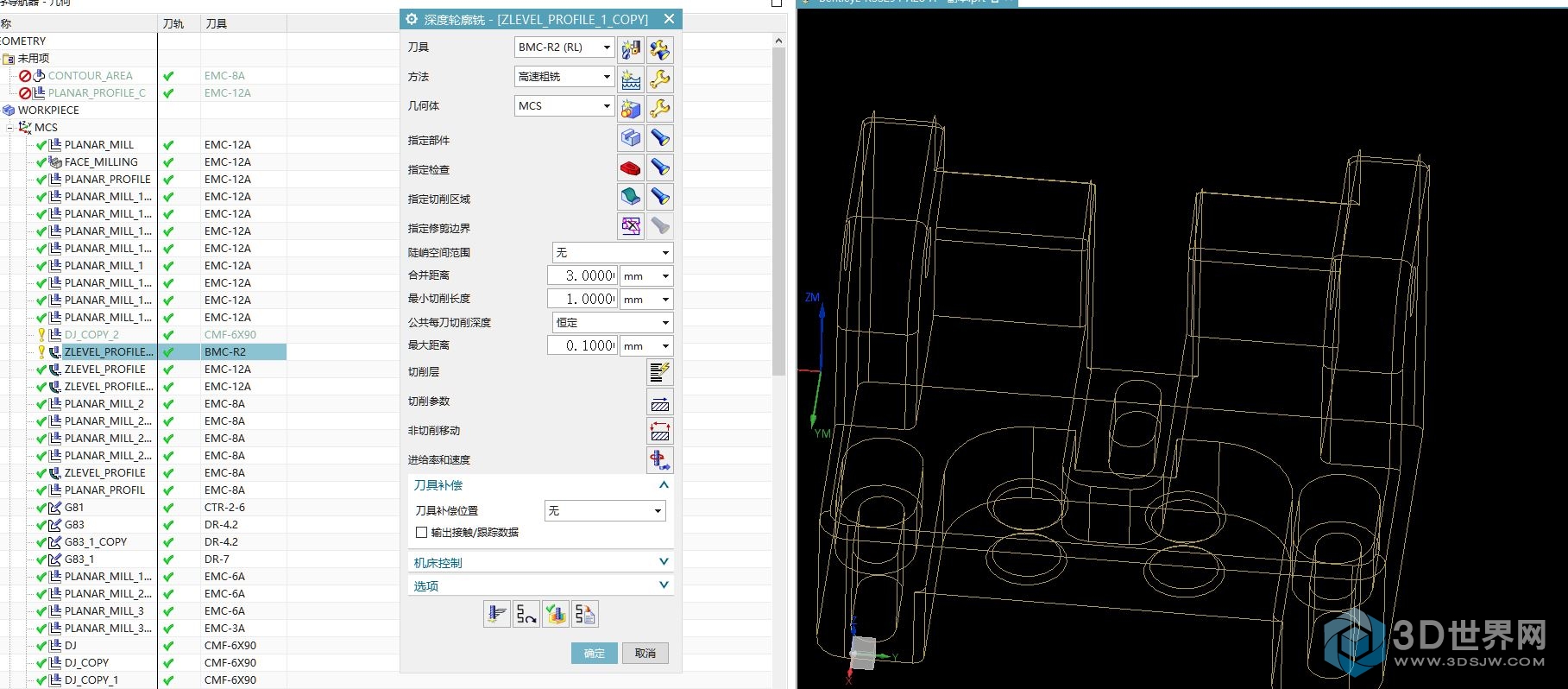Viewport: 1568px width, 689px height.
Task: Open 非切削移动 non-cutting moves icon
Action: coord(659,431)
